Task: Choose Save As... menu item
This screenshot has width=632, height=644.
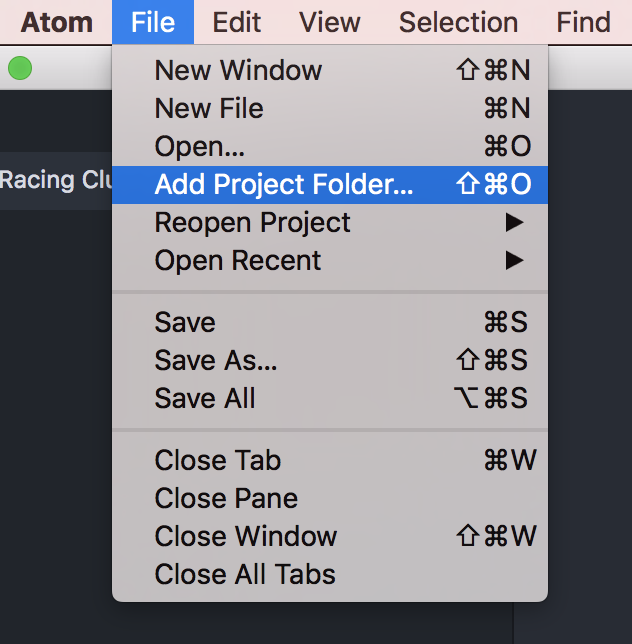Action: pos(216,360)
